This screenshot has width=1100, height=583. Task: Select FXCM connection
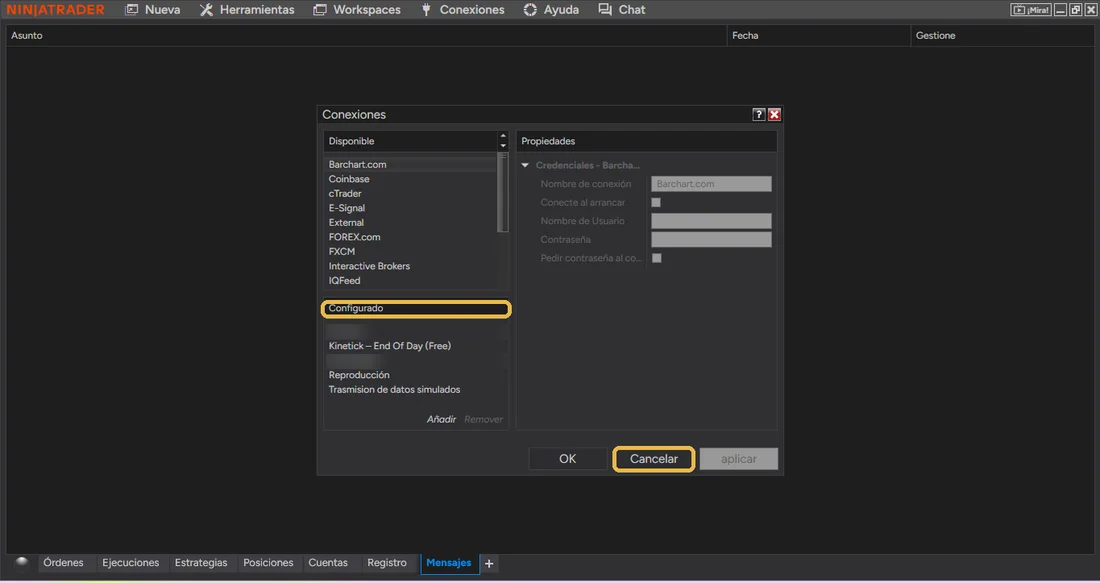pos(411,251)
